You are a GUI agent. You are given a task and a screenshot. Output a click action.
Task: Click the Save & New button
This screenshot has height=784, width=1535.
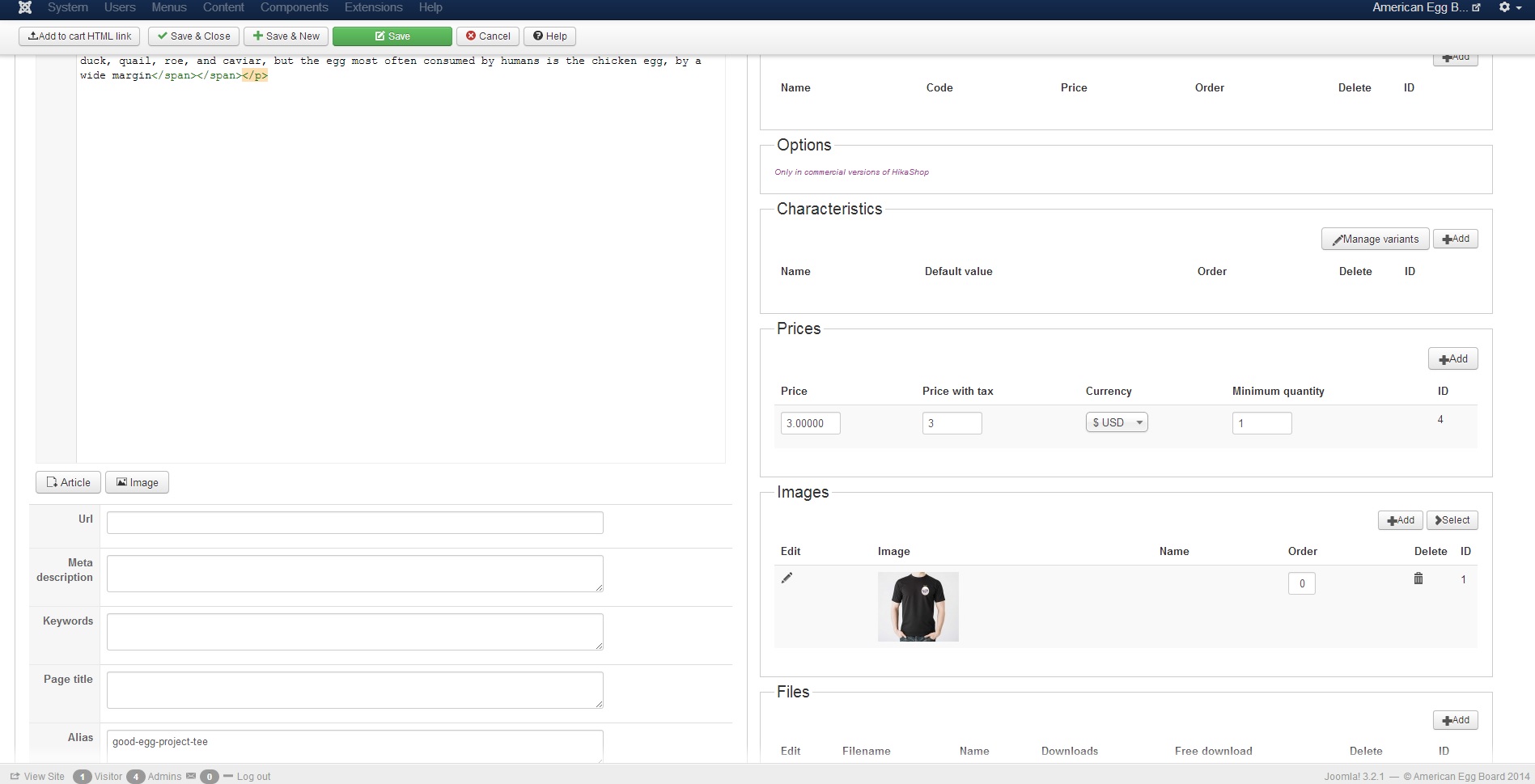[286, 36]
